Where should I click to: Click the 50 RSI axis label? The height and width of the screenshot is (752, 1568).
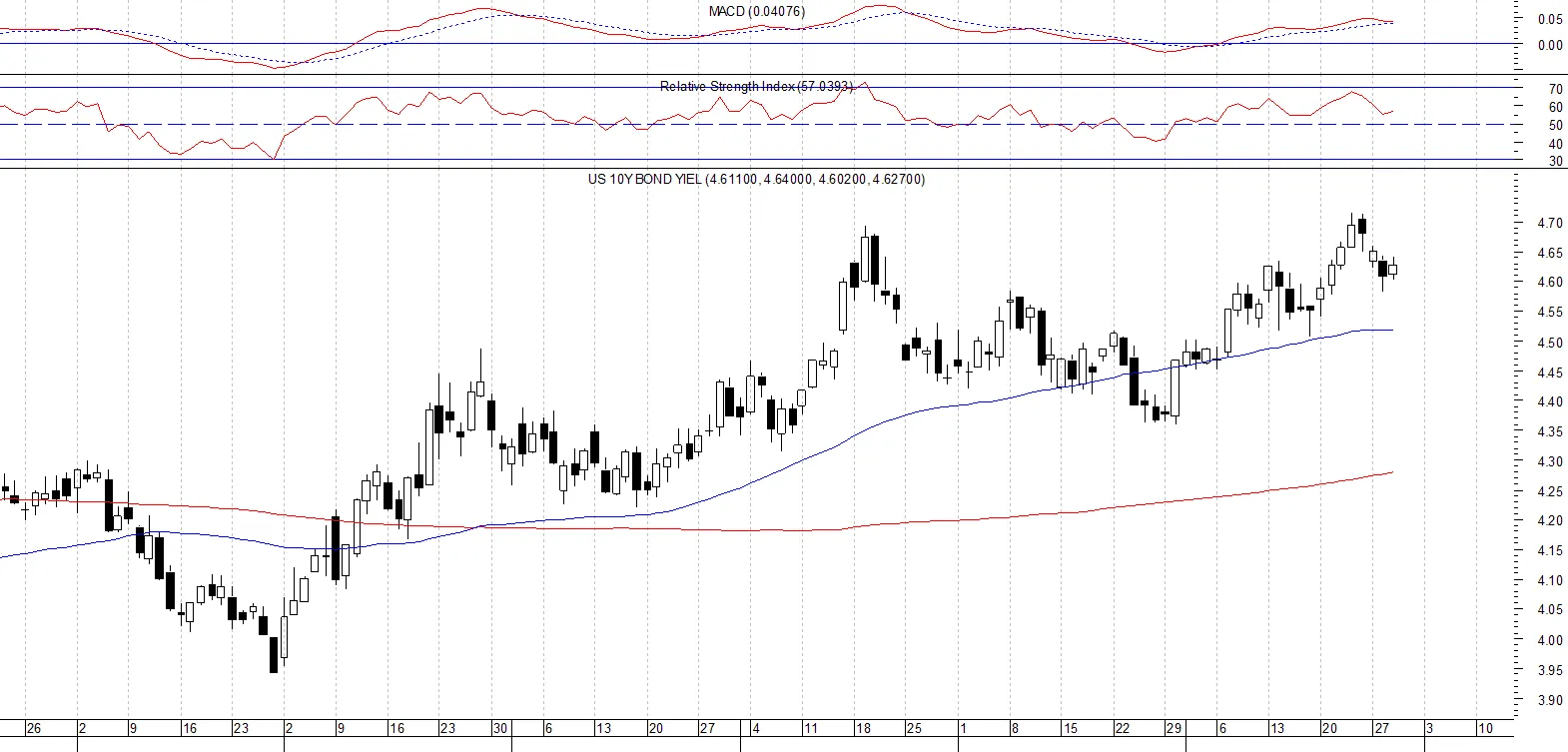[1556, 126]
